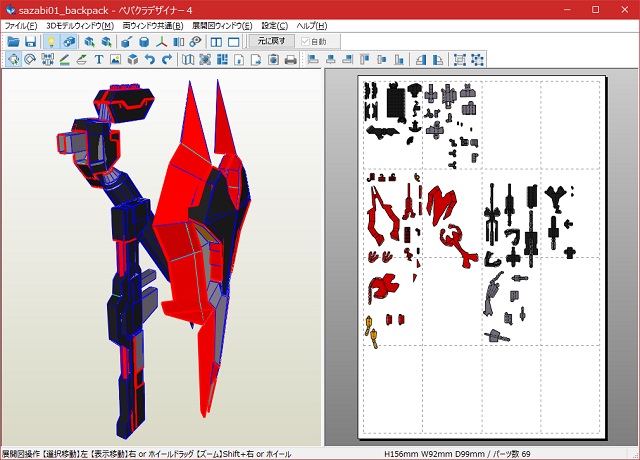Open the 展開図ウィンドウ(E) menu

[222, 26]
